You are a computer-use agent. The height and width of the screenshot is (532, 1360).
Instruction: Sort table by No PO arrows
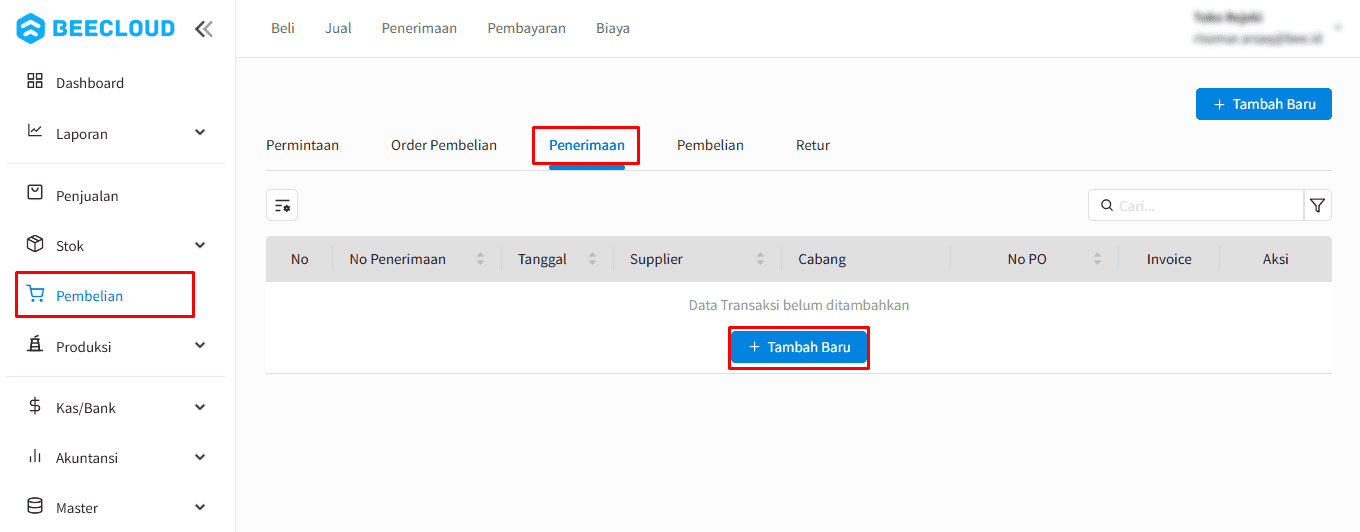pos(1097,259)
